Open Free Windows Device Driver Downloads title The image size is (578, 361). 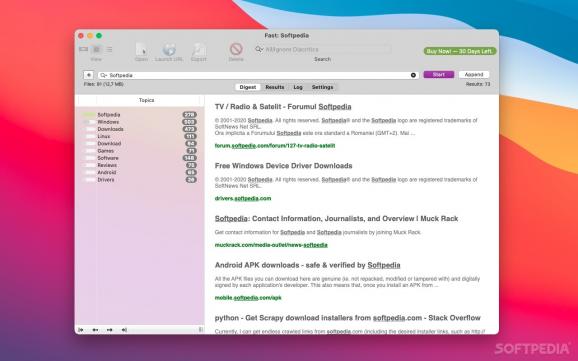(283, 166)
